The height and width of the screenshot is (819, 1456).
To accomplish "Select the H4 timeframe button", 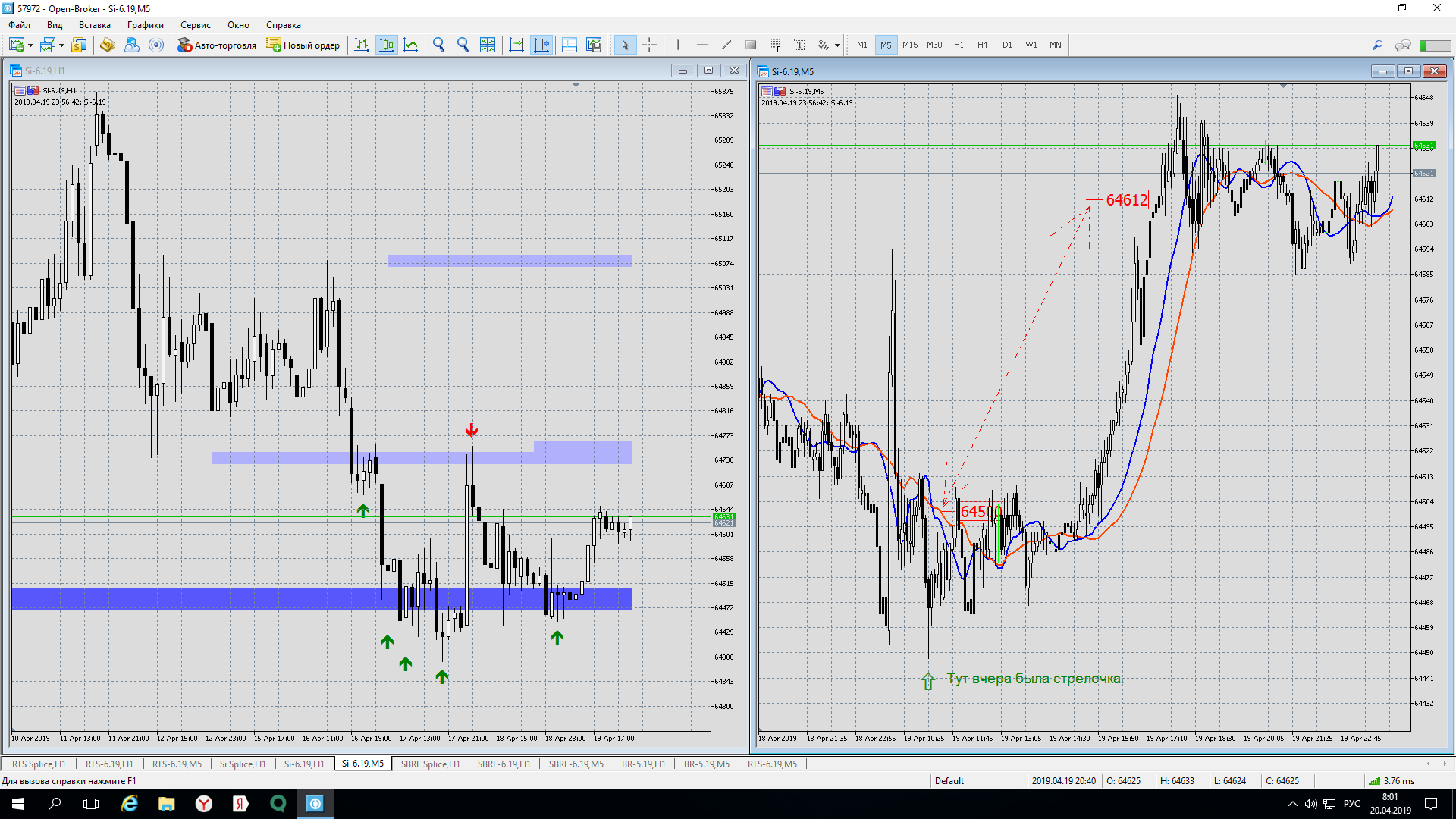I will (982, 45).
